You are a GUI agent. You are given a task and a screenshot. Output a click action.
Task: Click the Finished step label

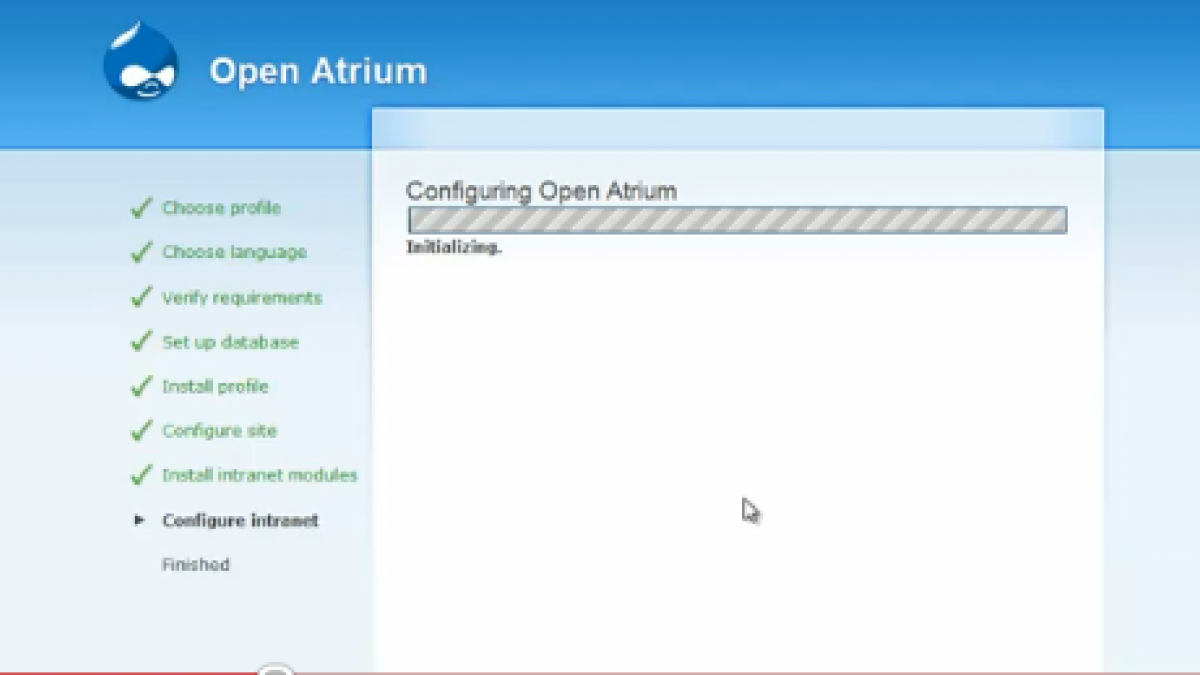pyautogui.click(x=195, y=565)
